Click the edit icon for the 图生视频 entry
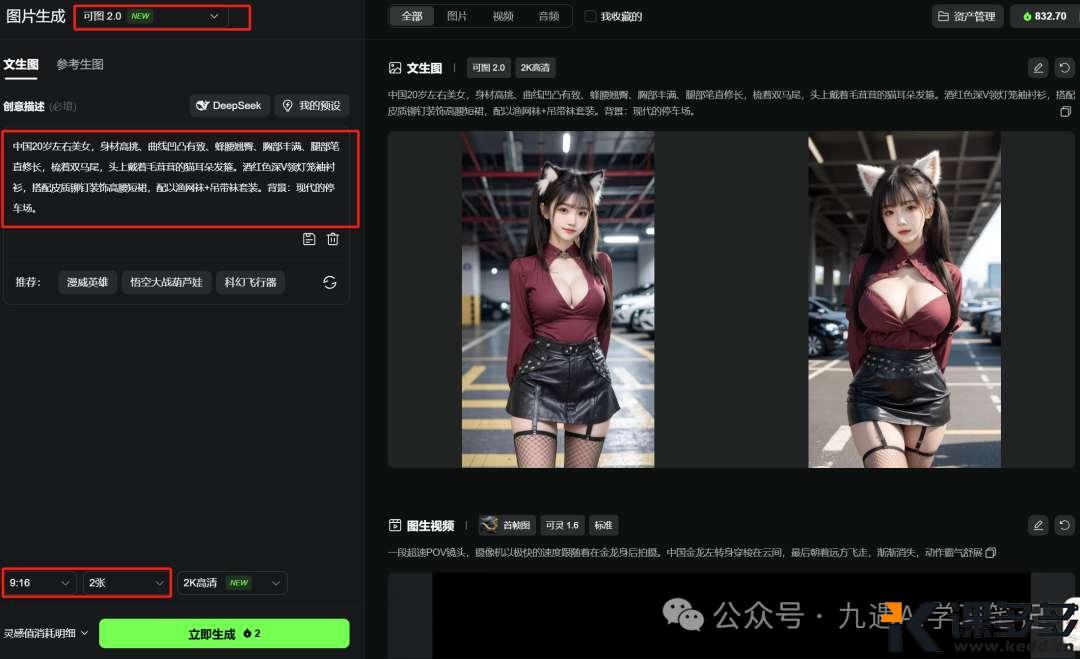 click(1038, 525)
